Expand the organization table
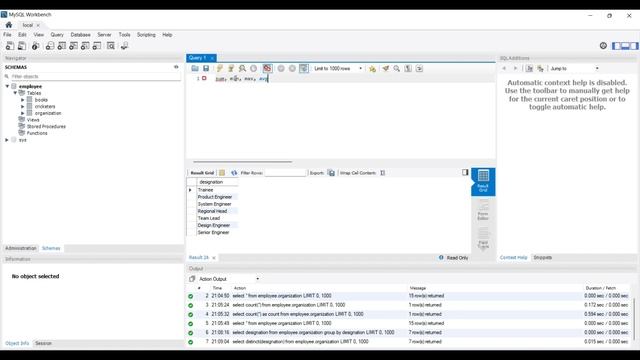 point(23,113)
